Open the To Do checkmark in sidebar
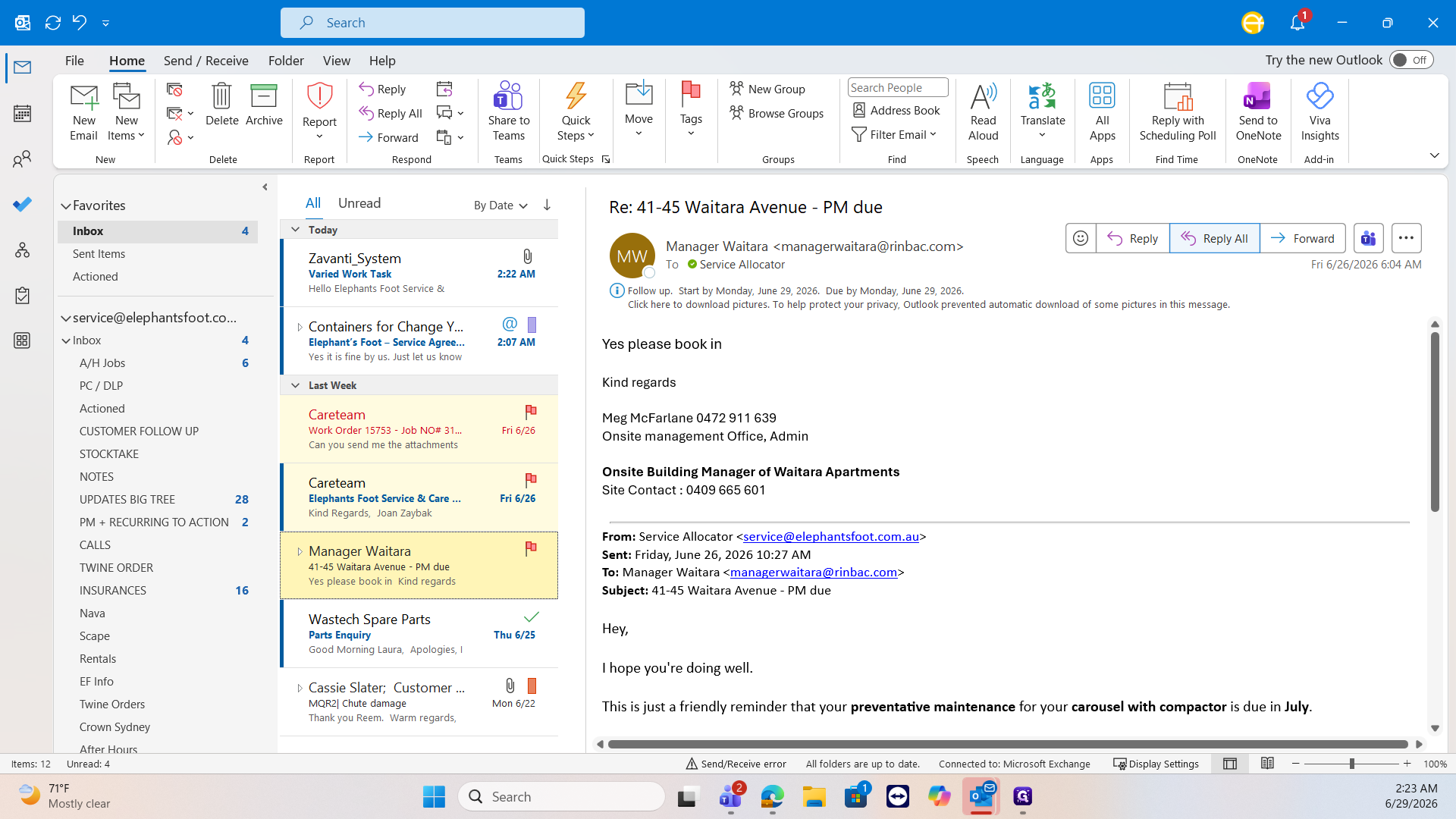Viewport: 1456px width, 819px height. [x=23, y=205]
